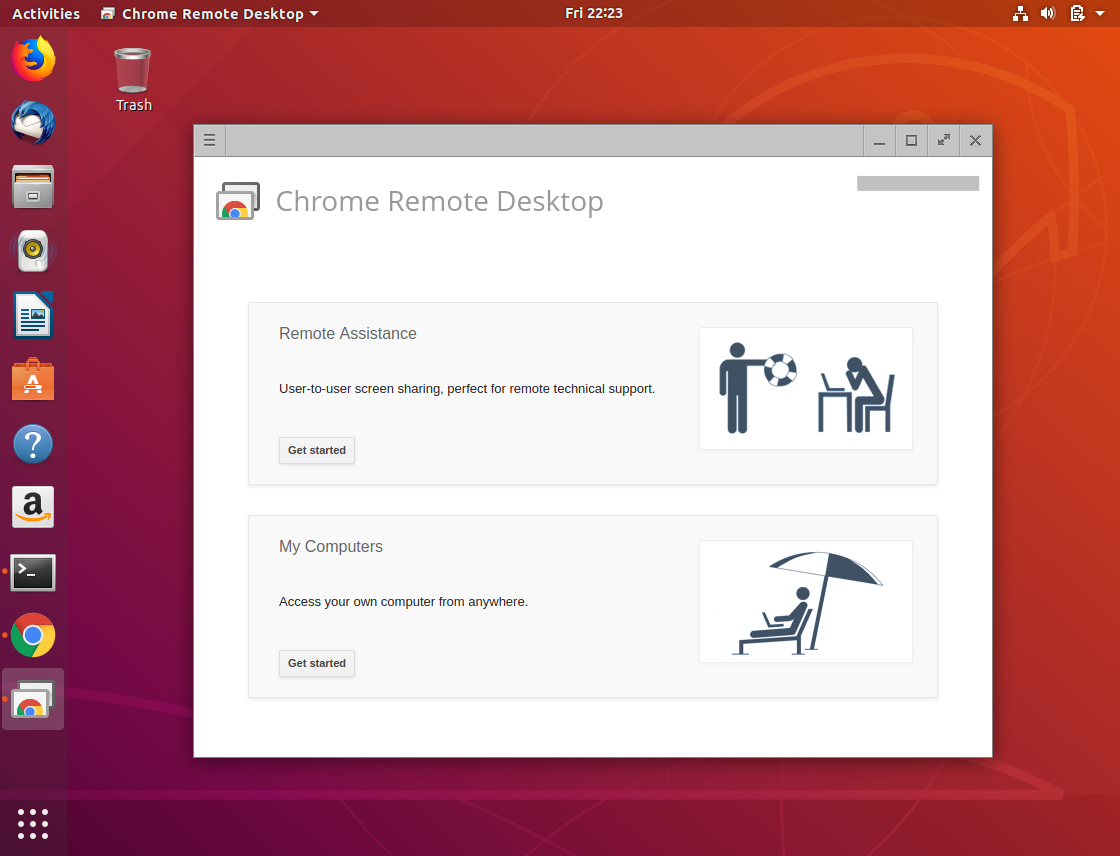Image resolution: width=1120 pixels, height=856 pixels.
Task: Show the Applications grid
Action: (33, 824)
